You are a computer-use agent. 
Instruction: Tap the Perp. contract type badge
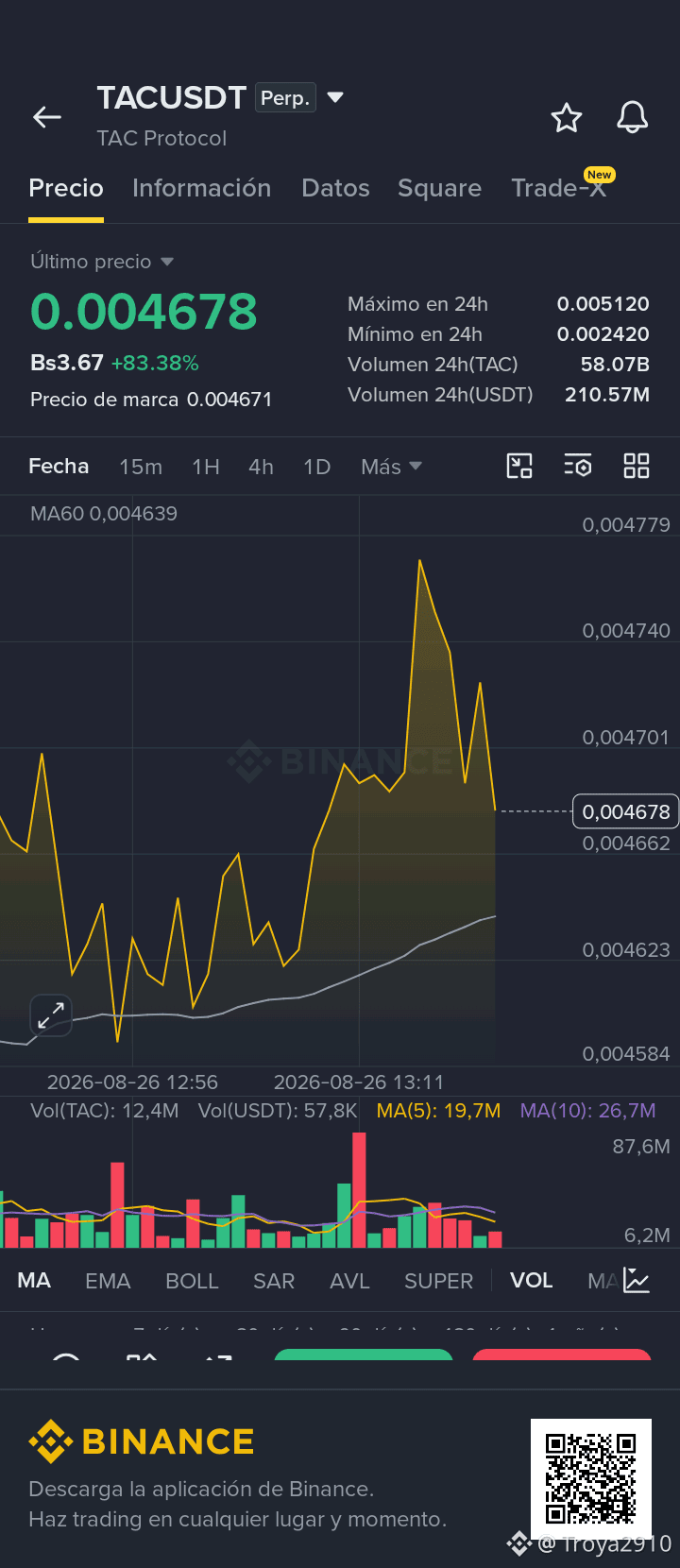click(x=285, y=98)
